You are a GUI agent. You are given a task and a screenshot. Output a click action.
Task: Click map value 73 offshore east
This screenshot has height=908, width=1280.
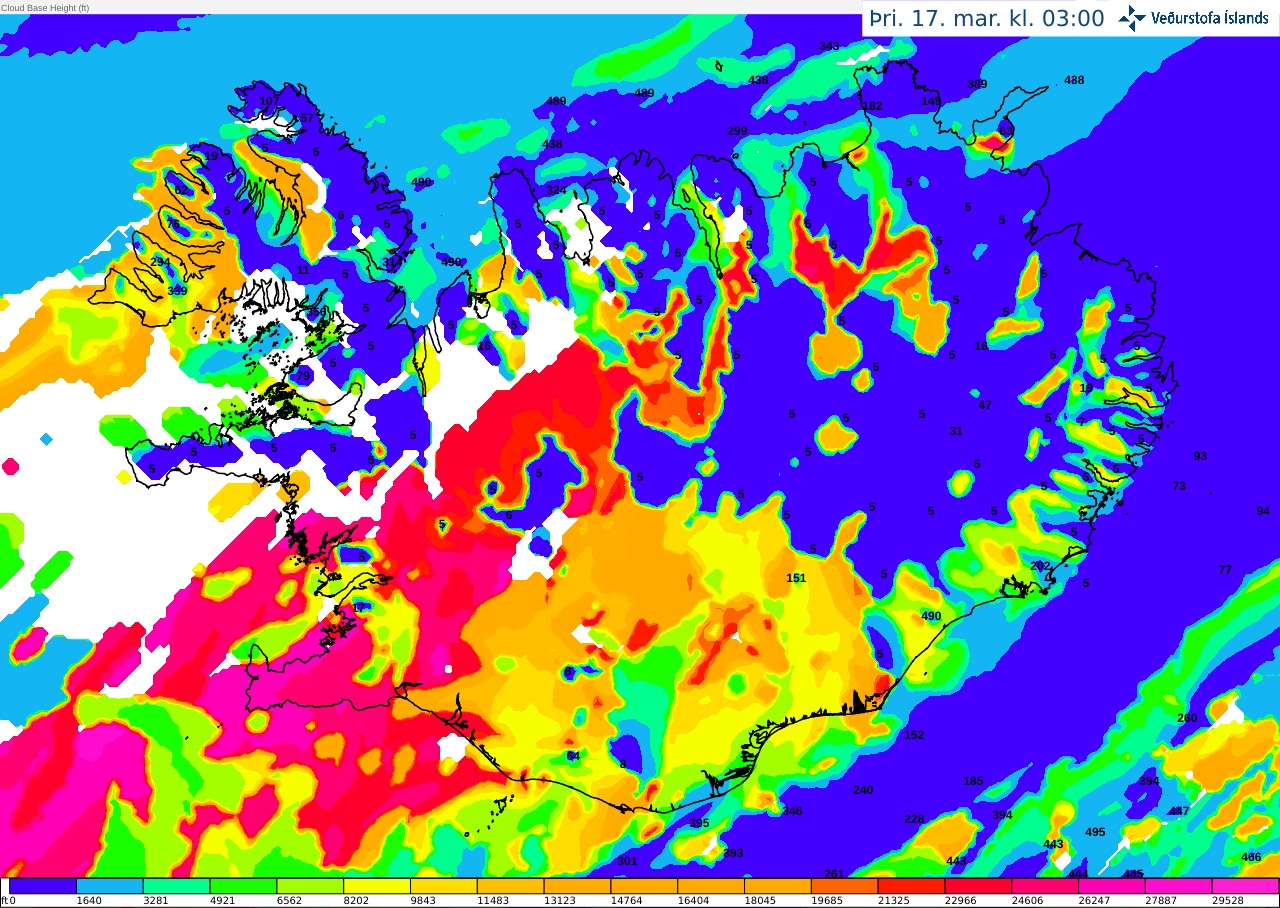point(1179,486)
